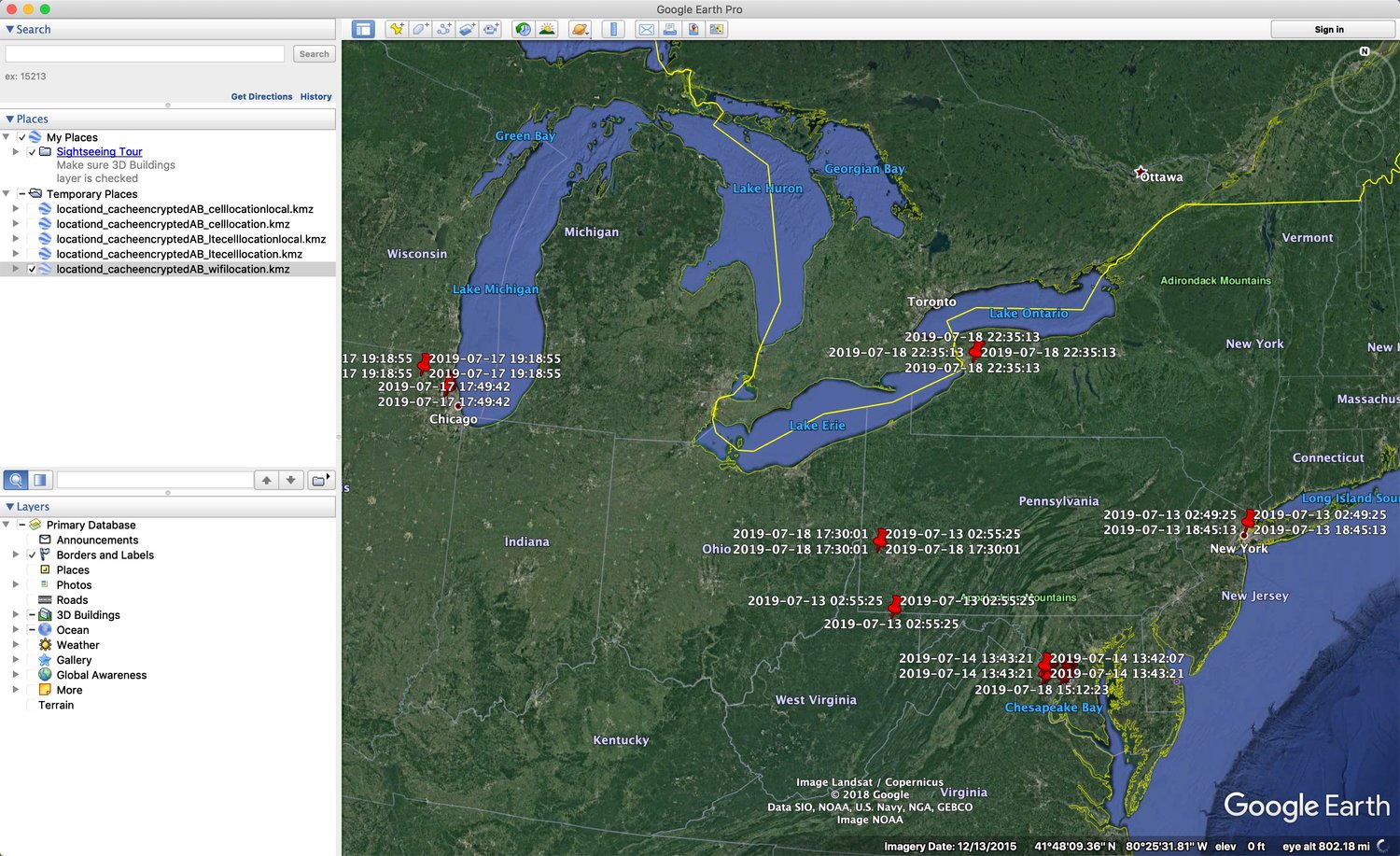Check ltecelllocation.kmz layer checkbox
Image resolution: width=1400 pixels, height=856 pixels.
tap(32, 254)
